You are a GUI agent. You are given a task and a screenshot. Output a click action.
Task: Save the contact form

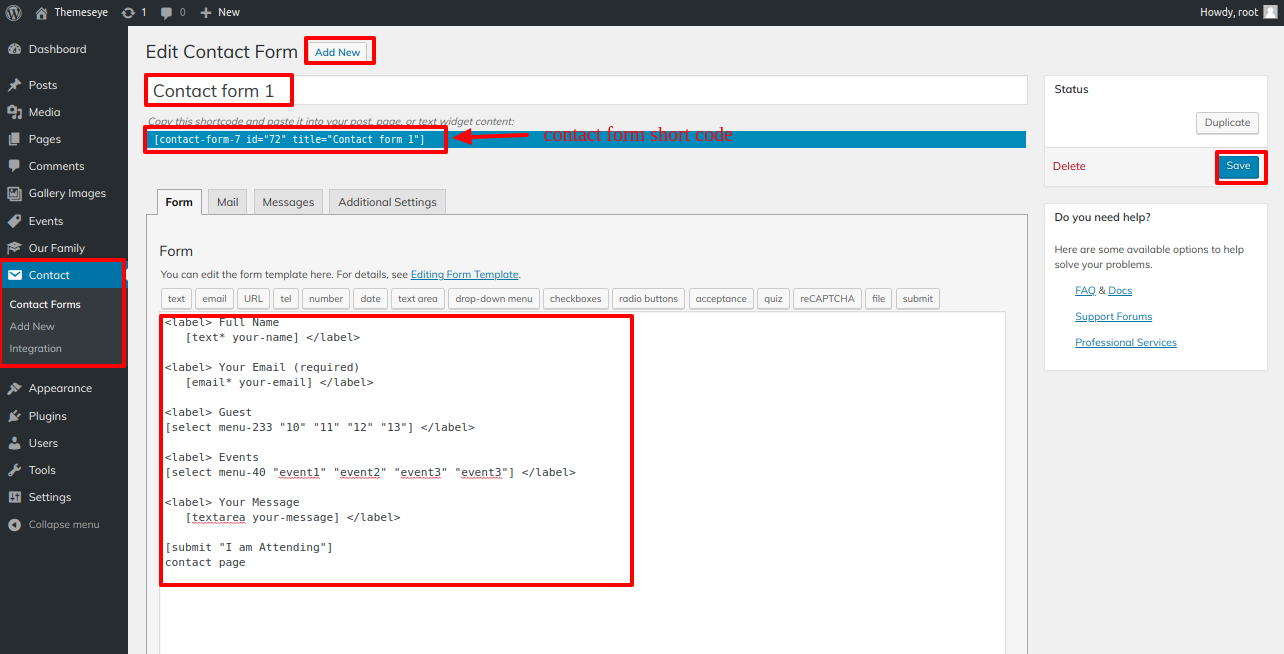coord(1238,166)
